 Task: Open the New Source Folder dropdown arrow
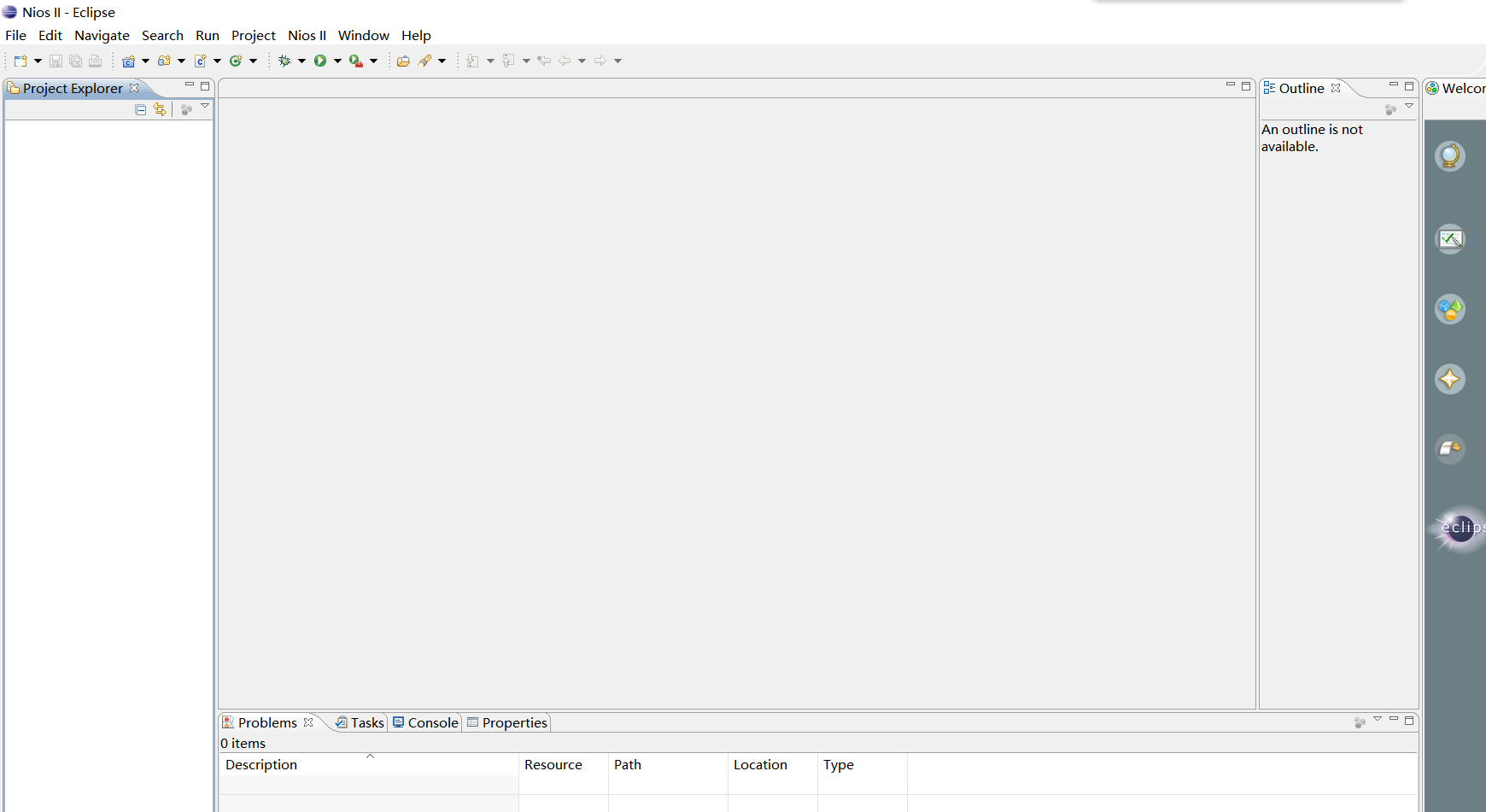(181, 61)
